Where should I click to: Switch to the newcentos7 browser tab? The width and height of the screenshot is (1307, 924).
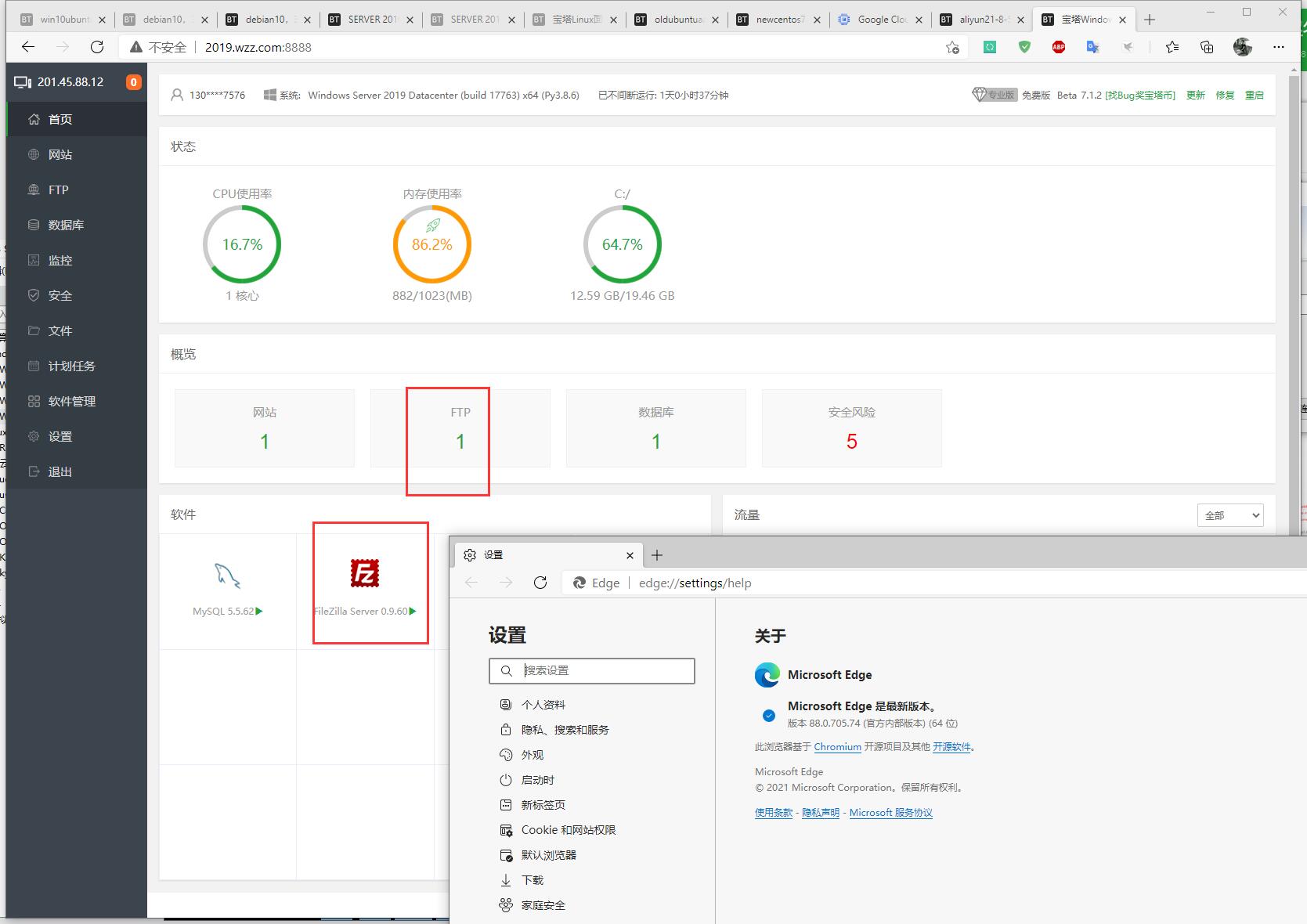pyautogui.click(x=779, y=20)
